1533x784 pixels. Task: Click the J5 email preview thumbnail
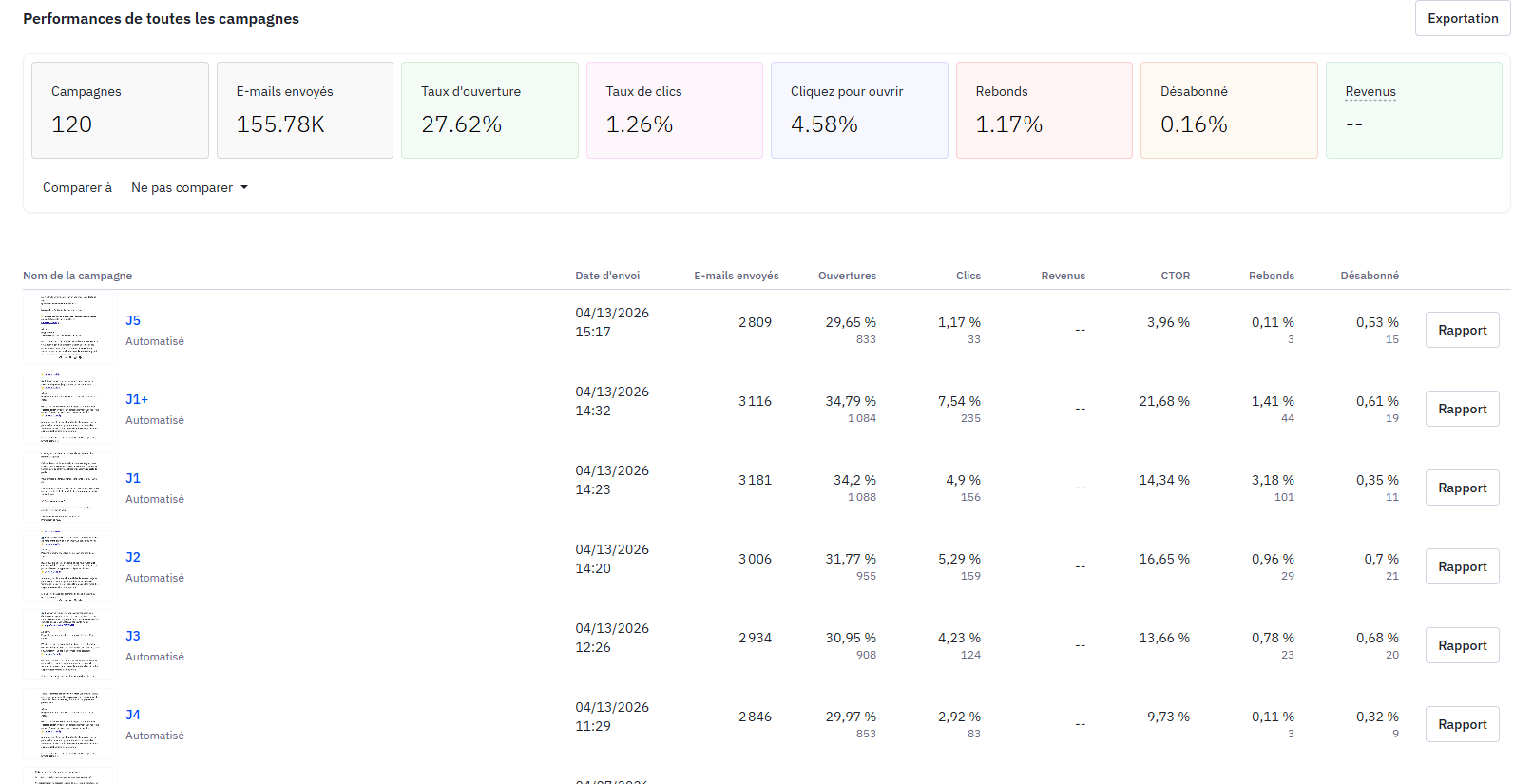pos(70,329)
